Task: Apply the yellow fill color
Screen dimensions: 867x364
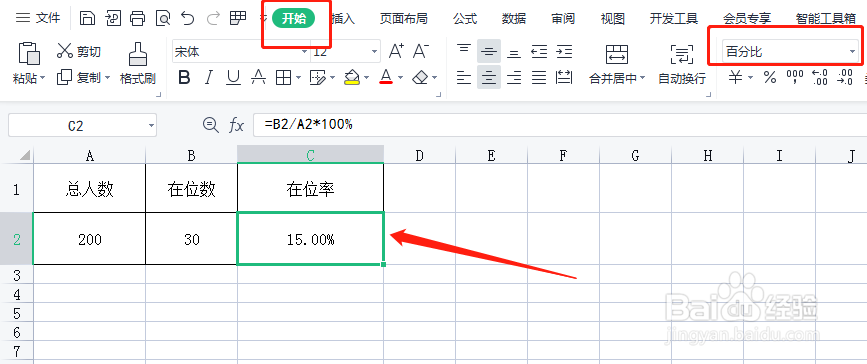Action: point(352,77)
